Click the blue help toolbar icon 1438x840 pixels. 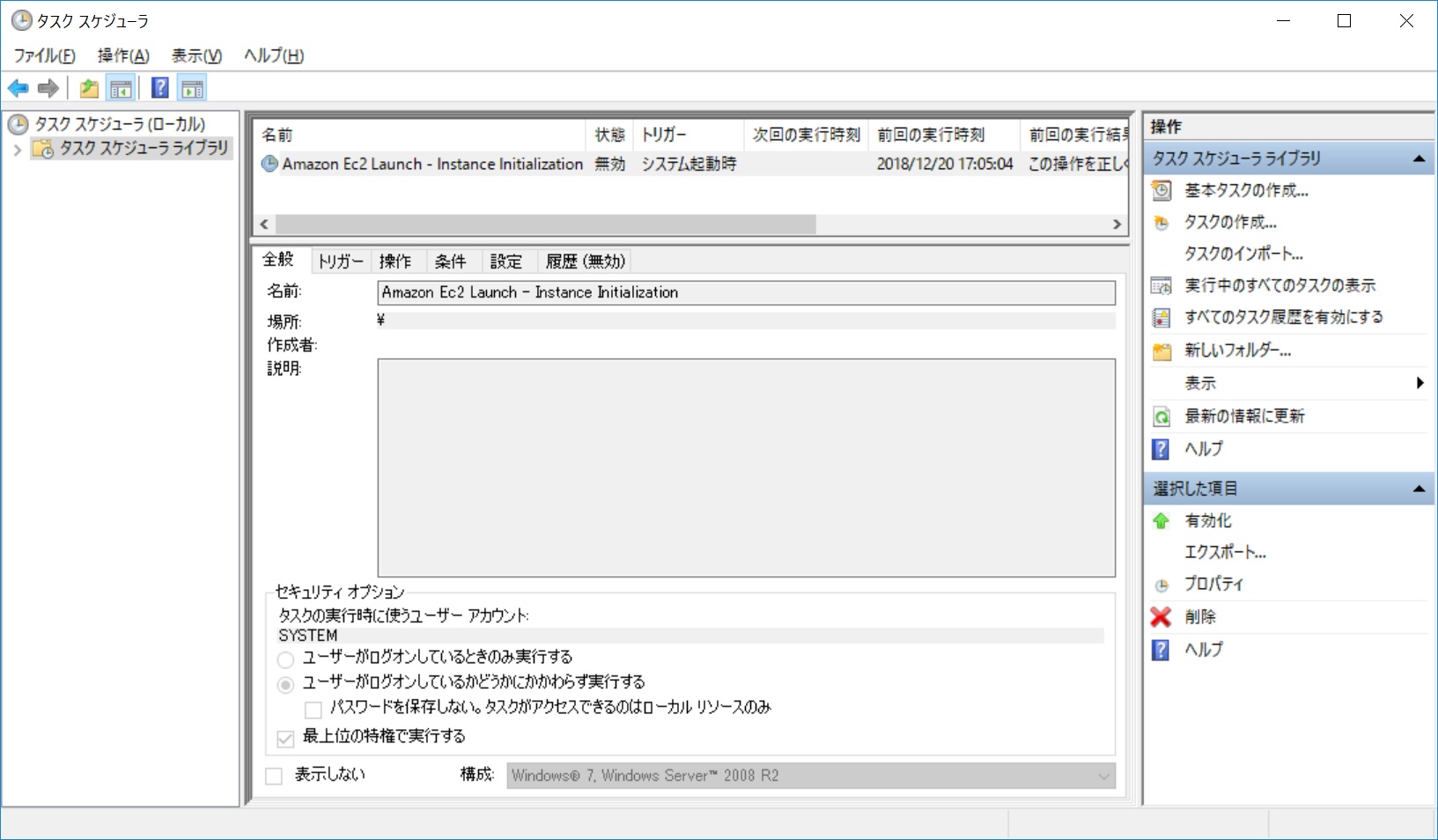pos(160,88)
